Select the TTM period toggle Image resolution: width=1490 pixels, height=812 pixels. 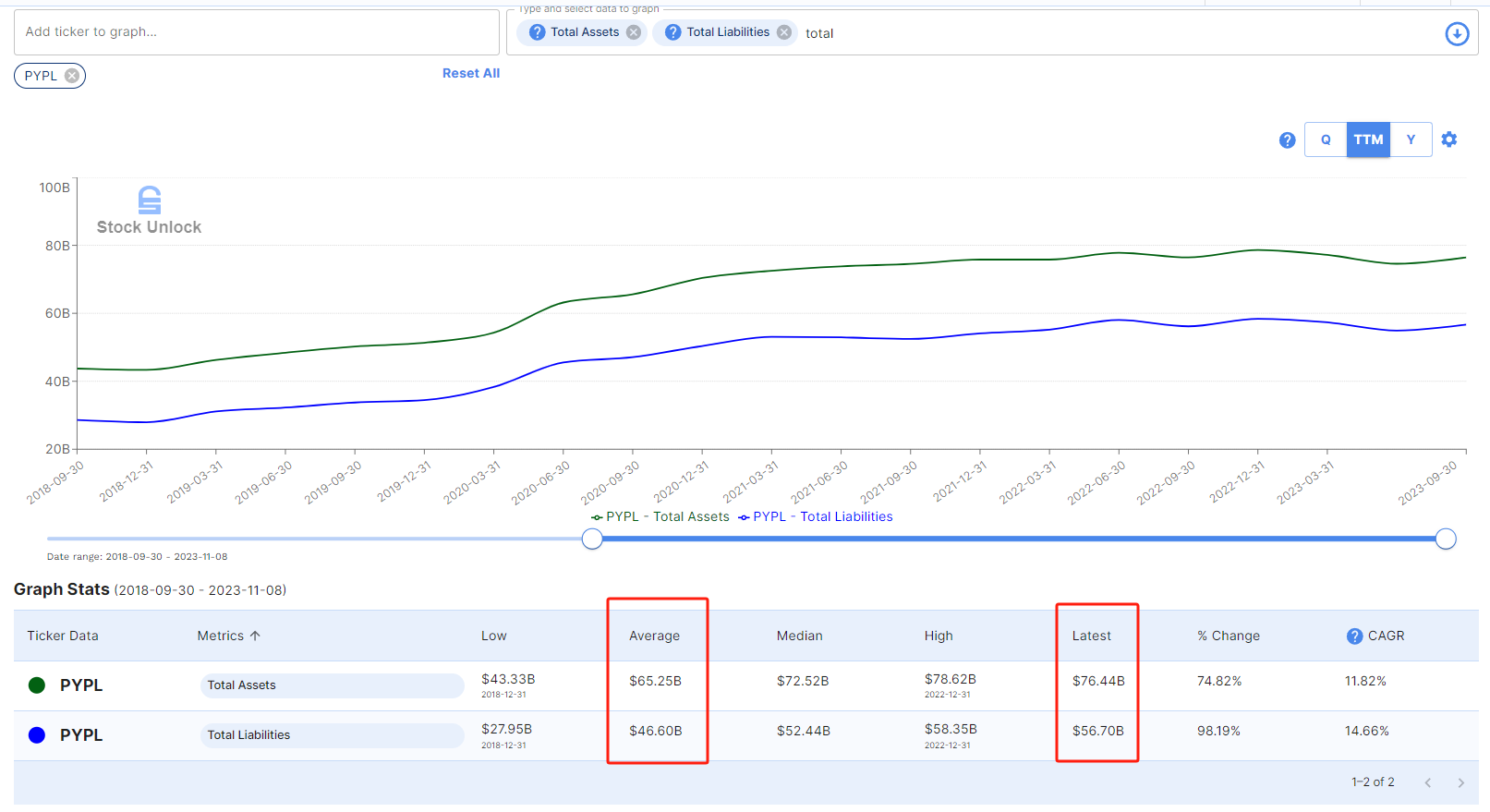tap(1368, 139)
